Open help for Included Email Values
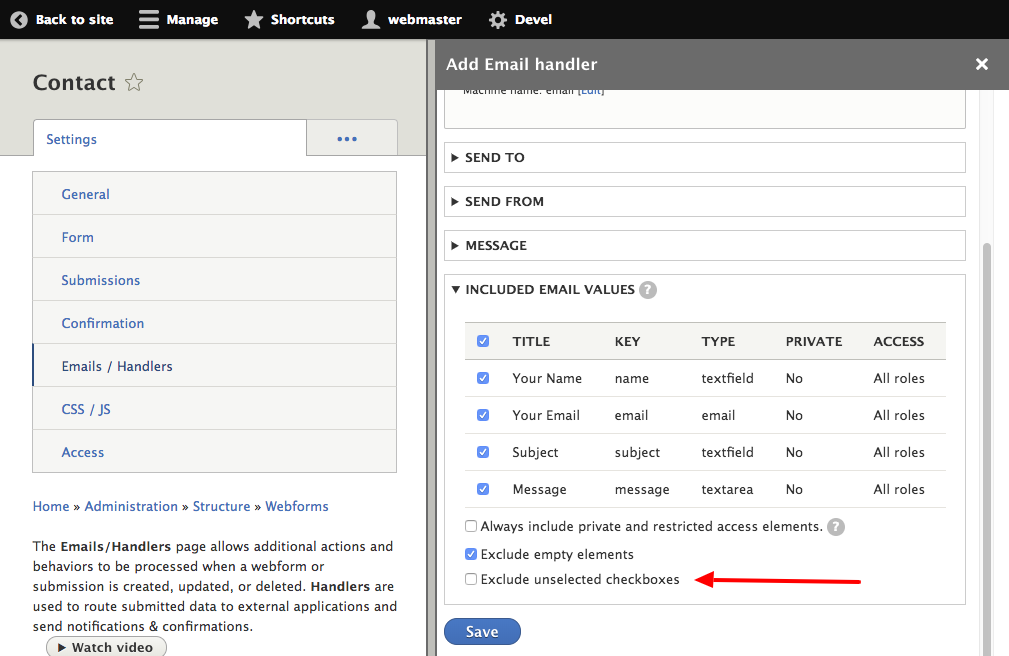This screenshot has height=656, width=1009. [x=648, y=290]
